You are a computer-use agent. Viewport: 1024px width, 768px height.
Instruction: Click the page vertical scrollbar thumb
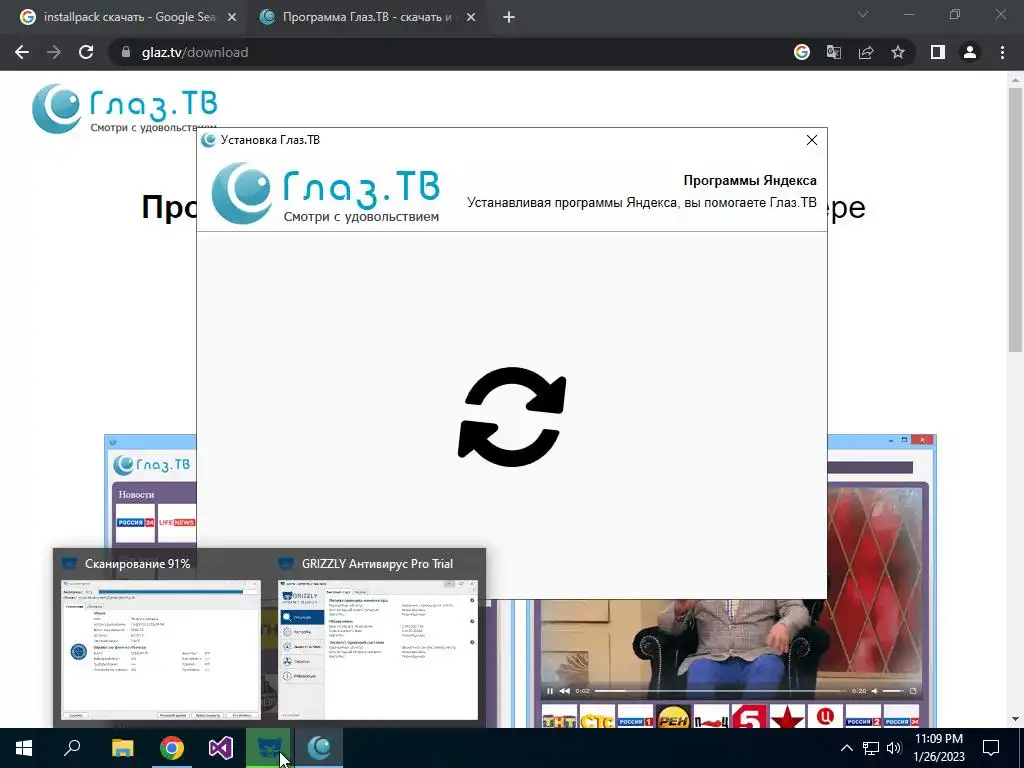[1015, 220]
